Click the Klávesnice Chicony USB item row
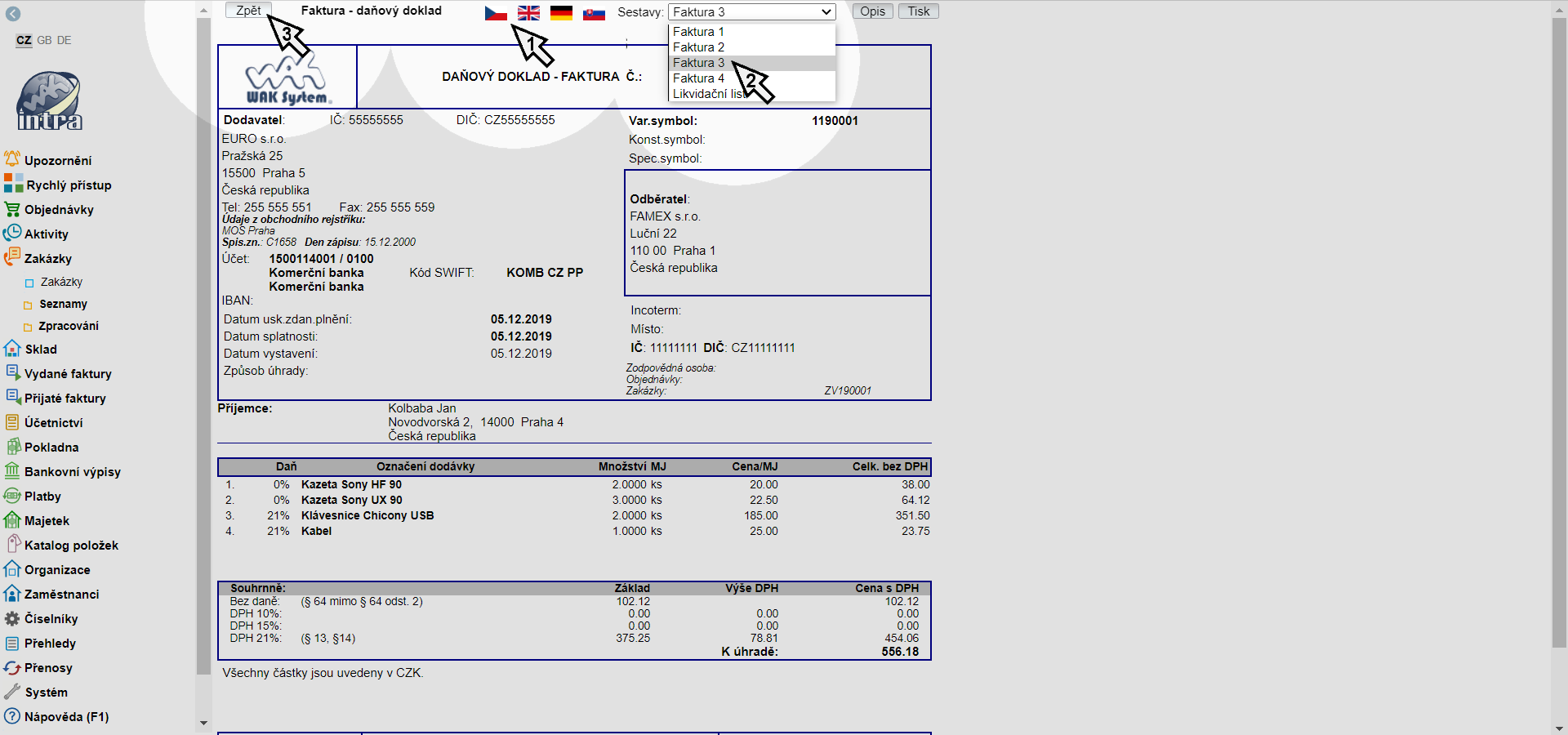 (x=575, y=515)
